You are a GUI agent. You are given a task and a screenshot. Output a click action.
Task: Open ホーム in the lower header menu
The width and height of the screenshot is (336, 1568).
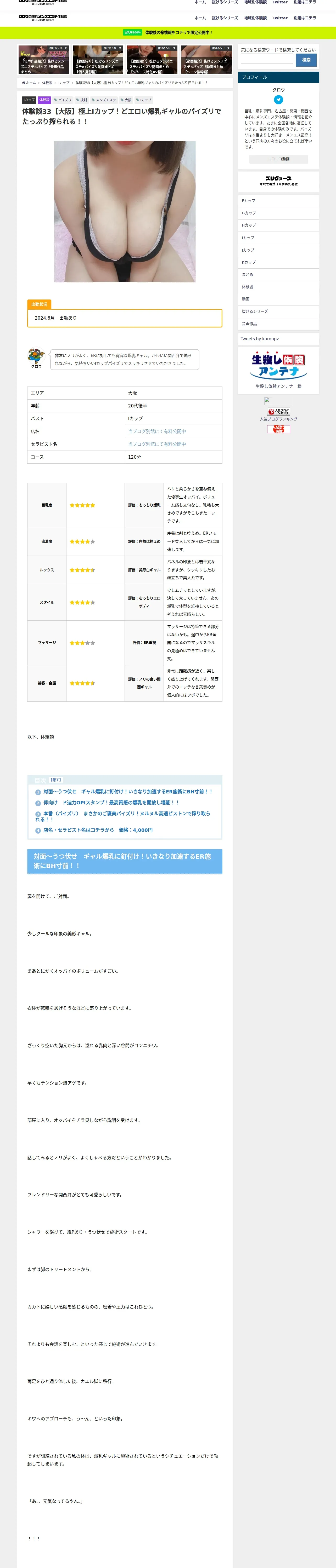point(200,18)
